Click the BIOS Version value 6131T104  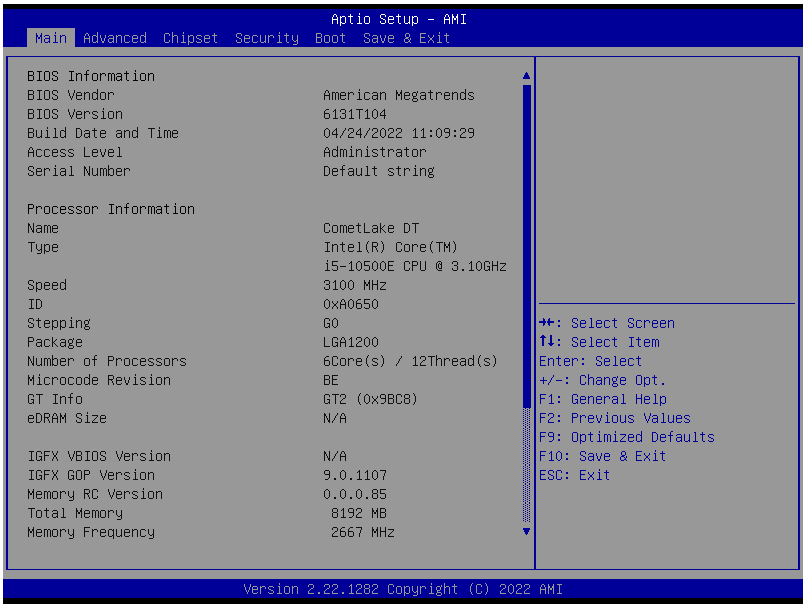pos(354,114)
